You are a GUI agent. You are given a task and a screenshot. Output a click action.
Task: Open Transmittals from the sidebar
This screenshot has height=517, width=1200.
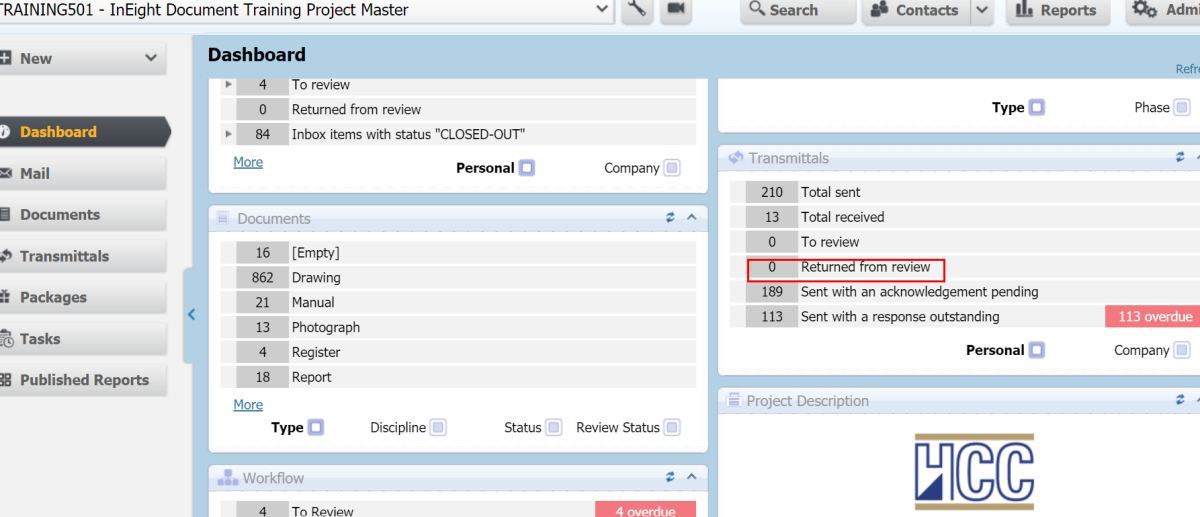(x=82, y=256)
